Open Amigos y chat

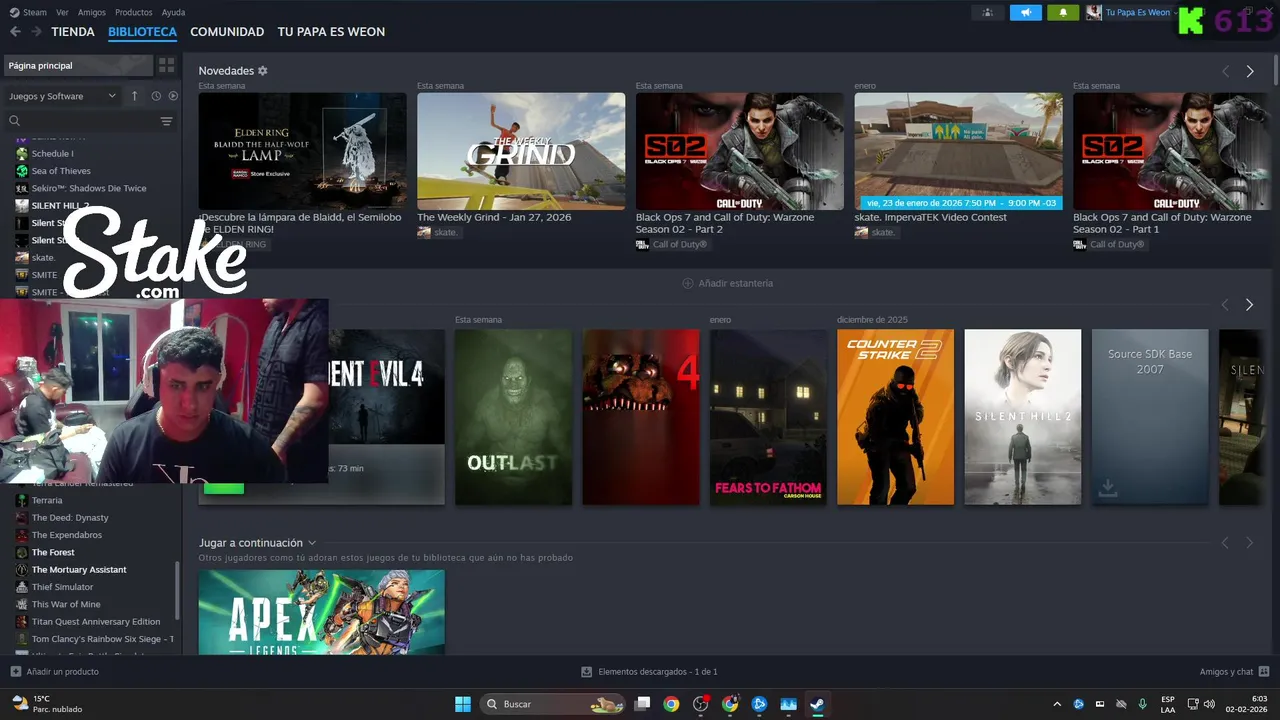pyautogui.click(x=1234, y=672)
